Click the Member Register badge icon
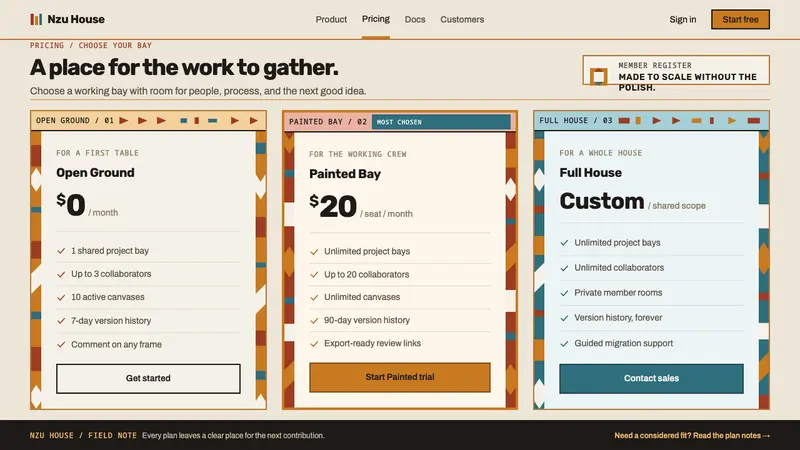Screen dimensions: 800x450 (598, 77)
